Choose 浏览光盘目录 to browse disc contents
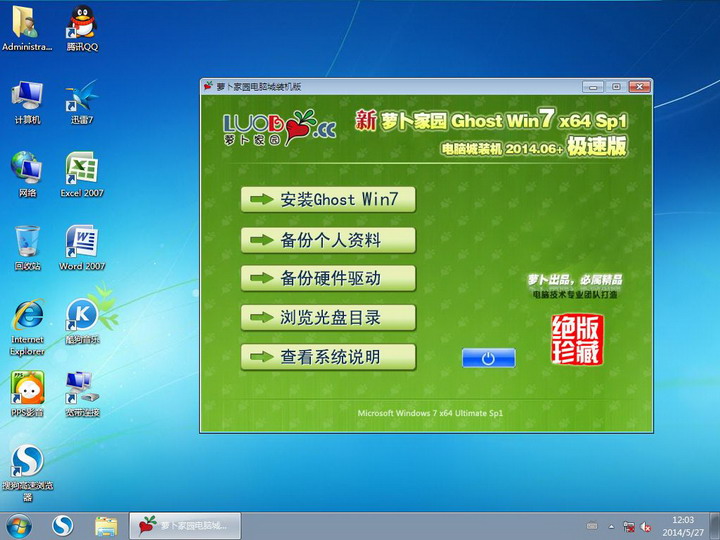Viewport: 720px width, 540px height. (x=328, y=318)
